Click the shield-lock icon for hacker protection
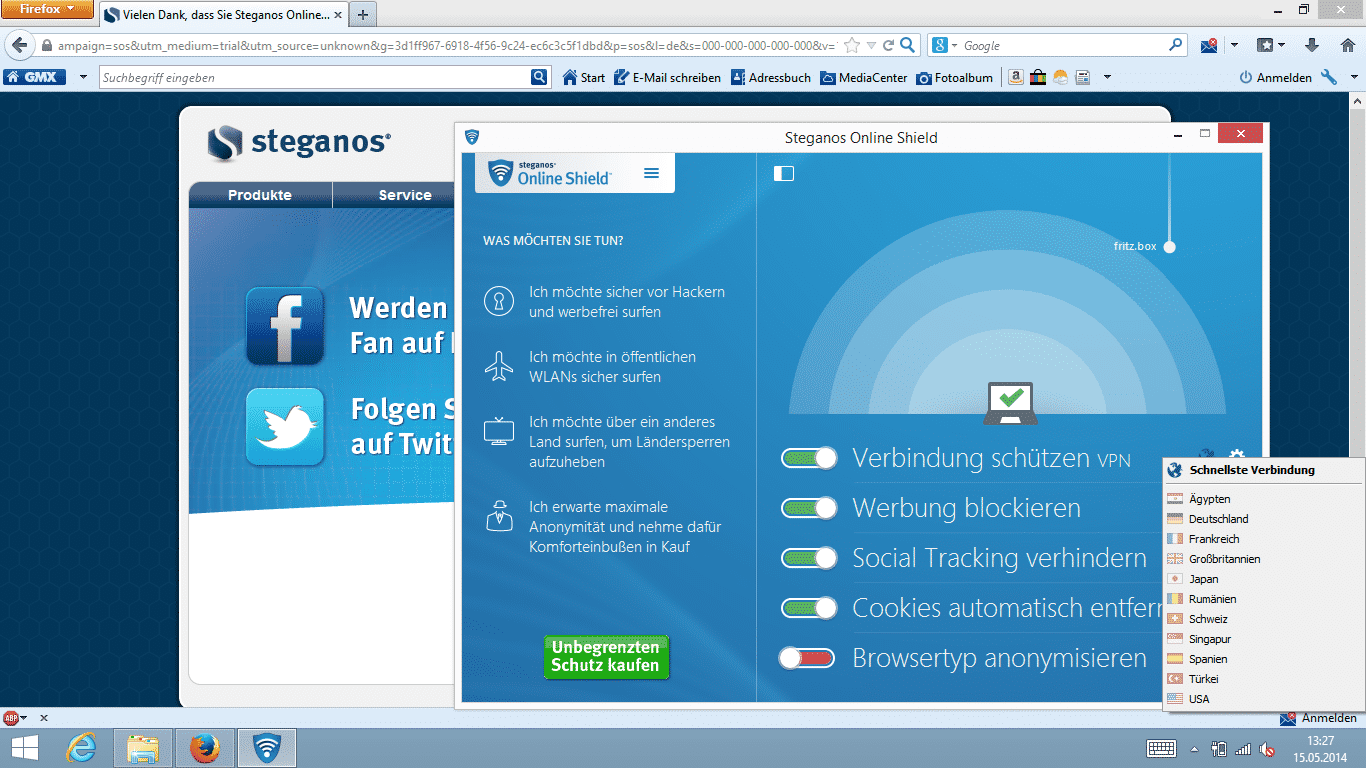The width and height of the screenshot is (1366, 768). point(497,301)
